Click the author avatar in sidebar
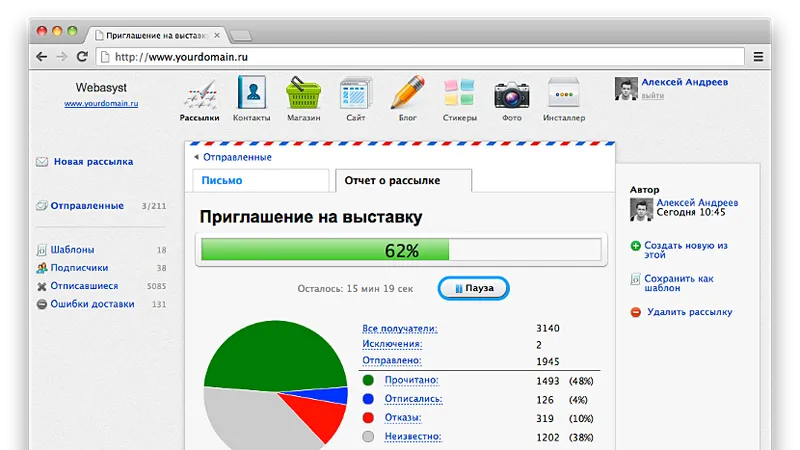The width and height of the screenshot is (800, 450). tap(641, 210)
